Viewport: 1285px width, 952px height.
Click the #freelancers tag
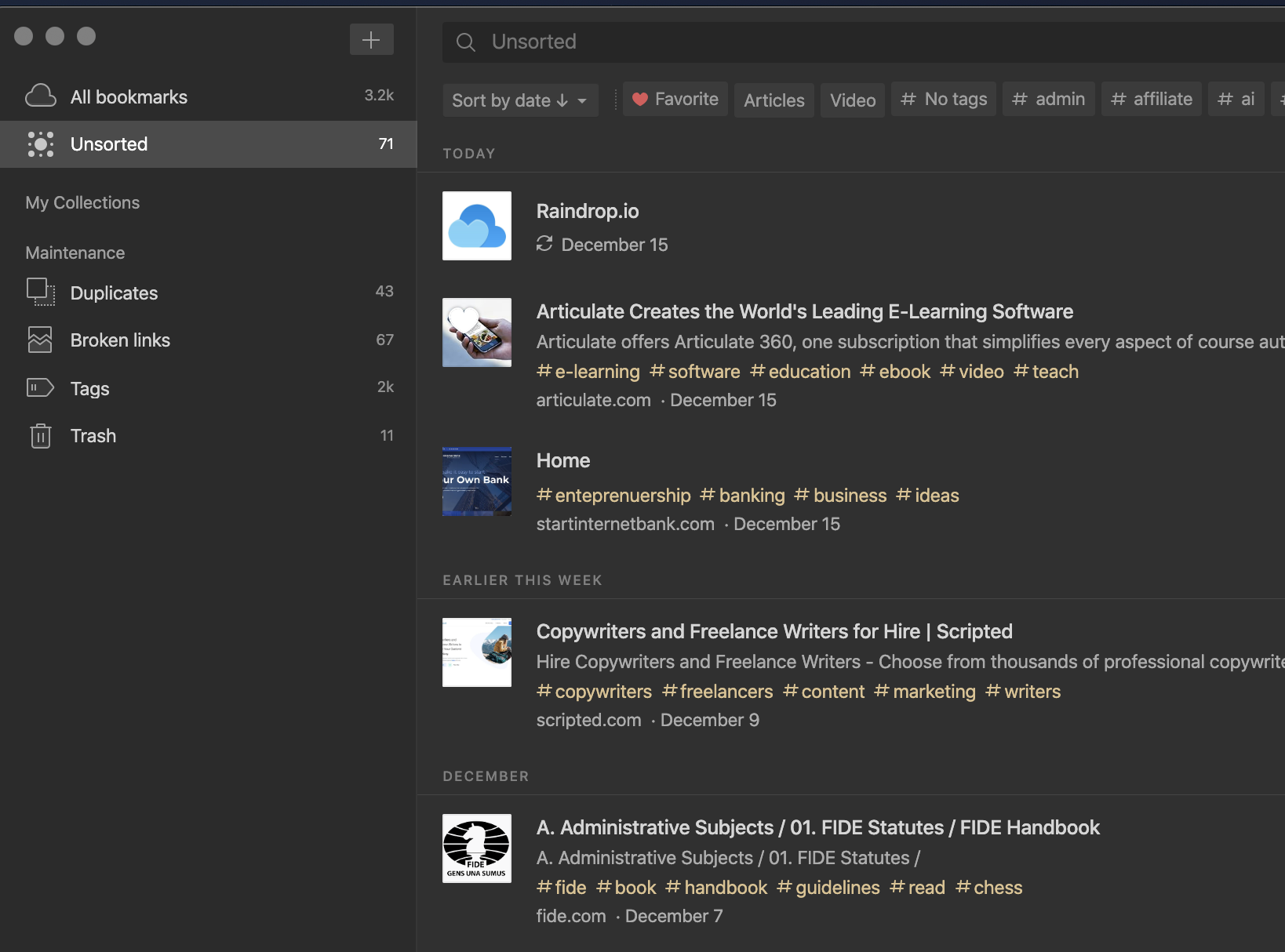(718, 691)
